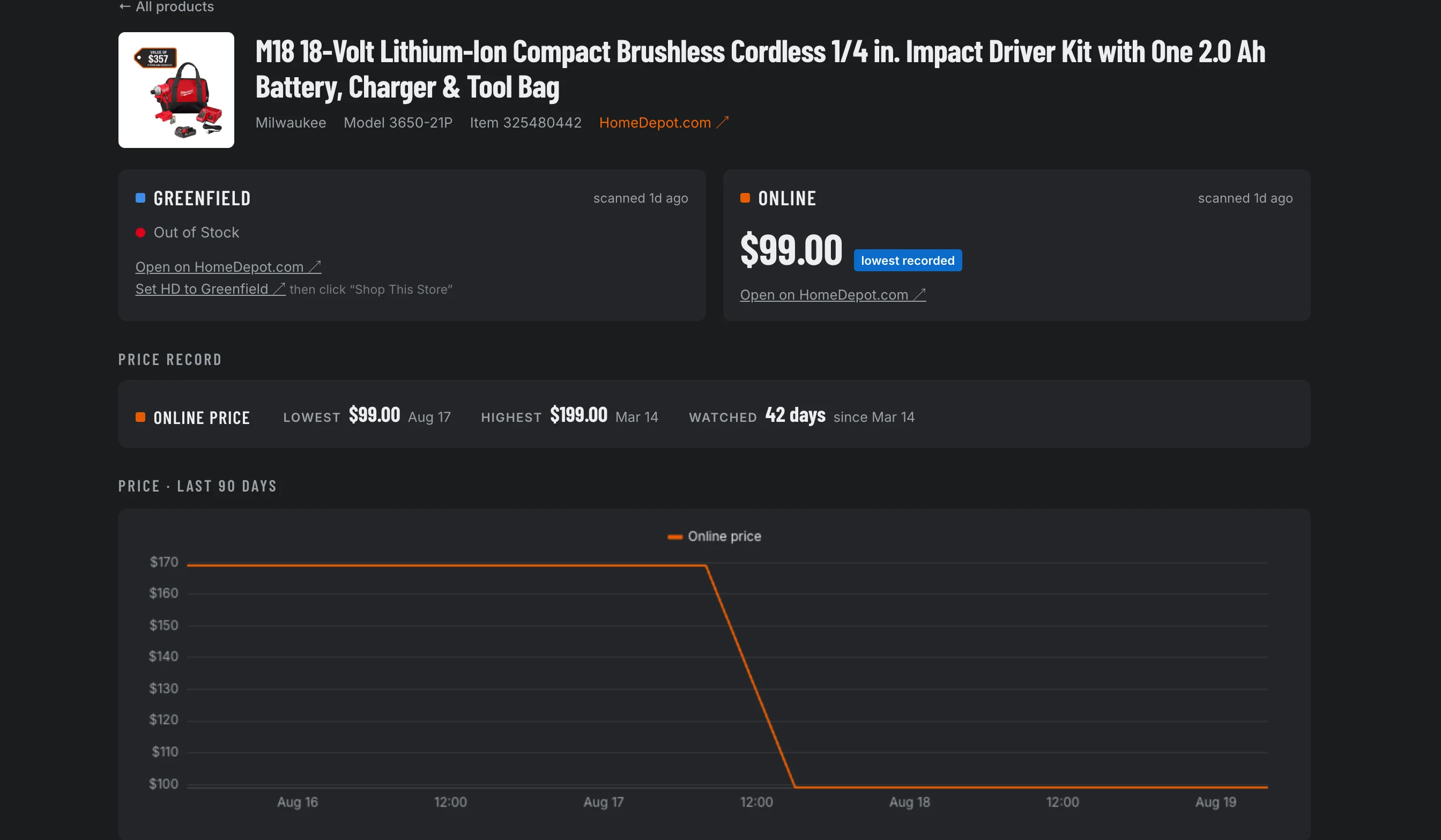Click the price drop line on the chart

point(750,677)
